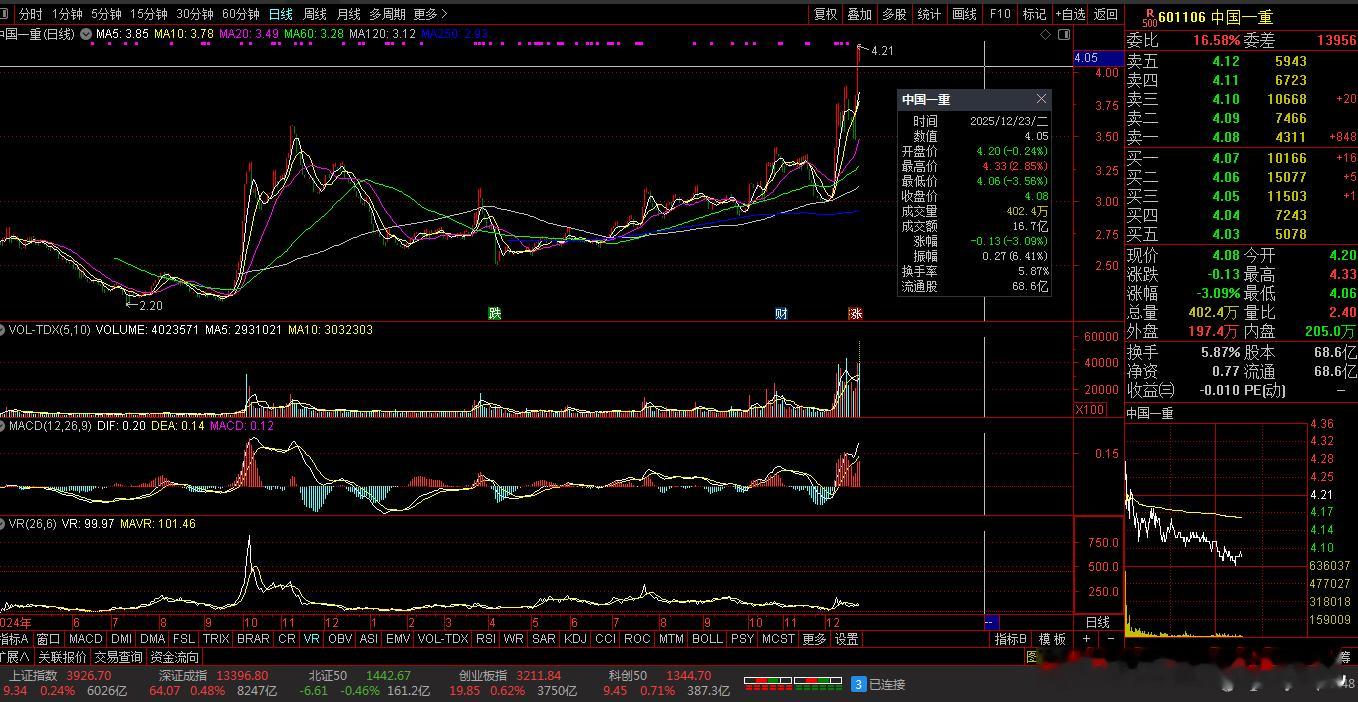The image size is (1358, 702).
Task: Open 更多 indicators in bottom indicator bar
Action: pyautogui.click(x=814, y=639)
